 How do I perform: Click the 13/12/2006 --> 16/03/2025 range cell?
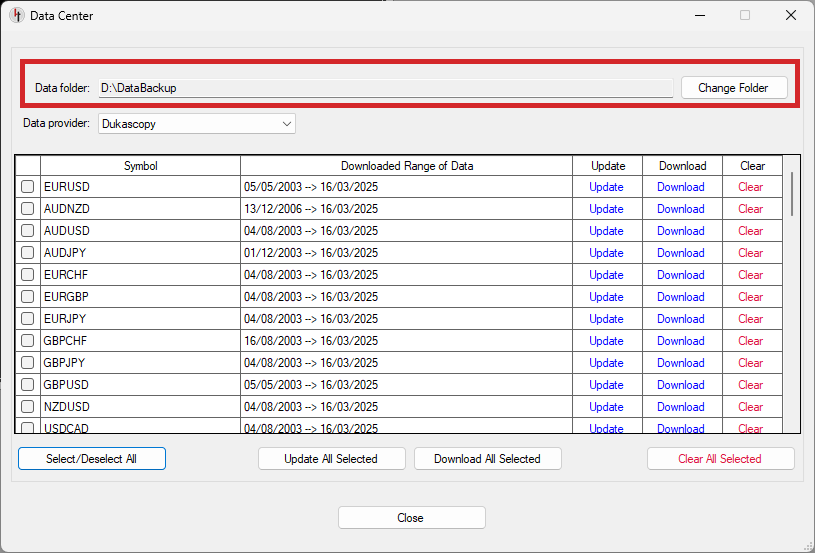click(x=406, y=208)
